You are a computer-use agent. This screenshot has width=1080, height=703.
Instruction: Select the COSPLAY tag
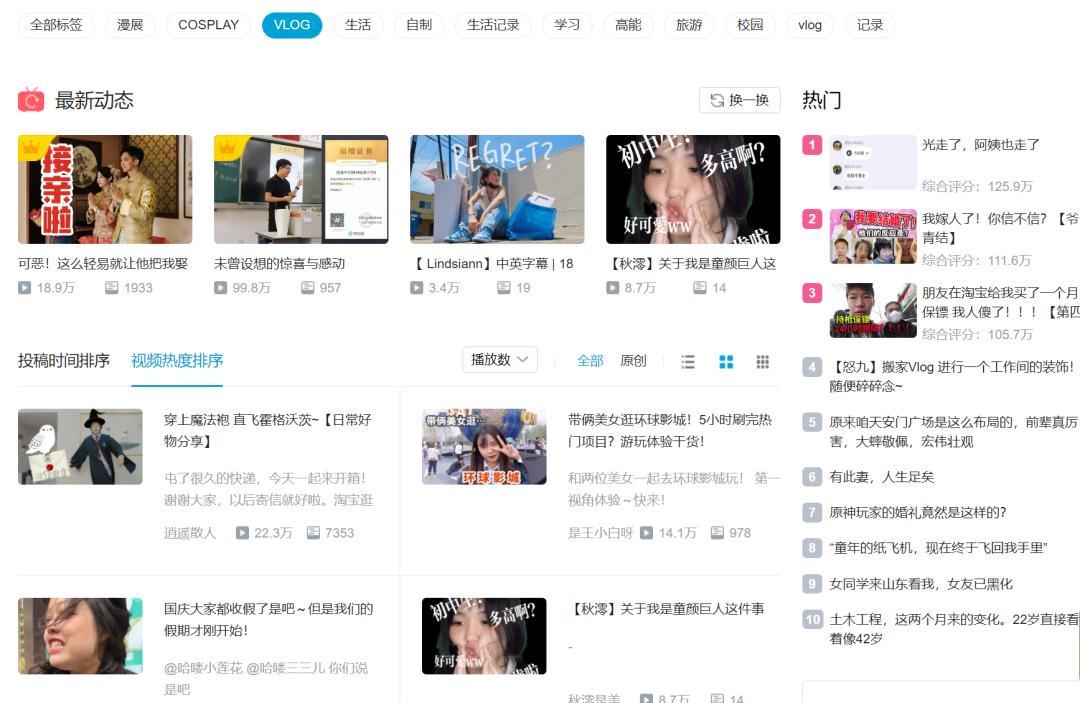coord(208,25)
